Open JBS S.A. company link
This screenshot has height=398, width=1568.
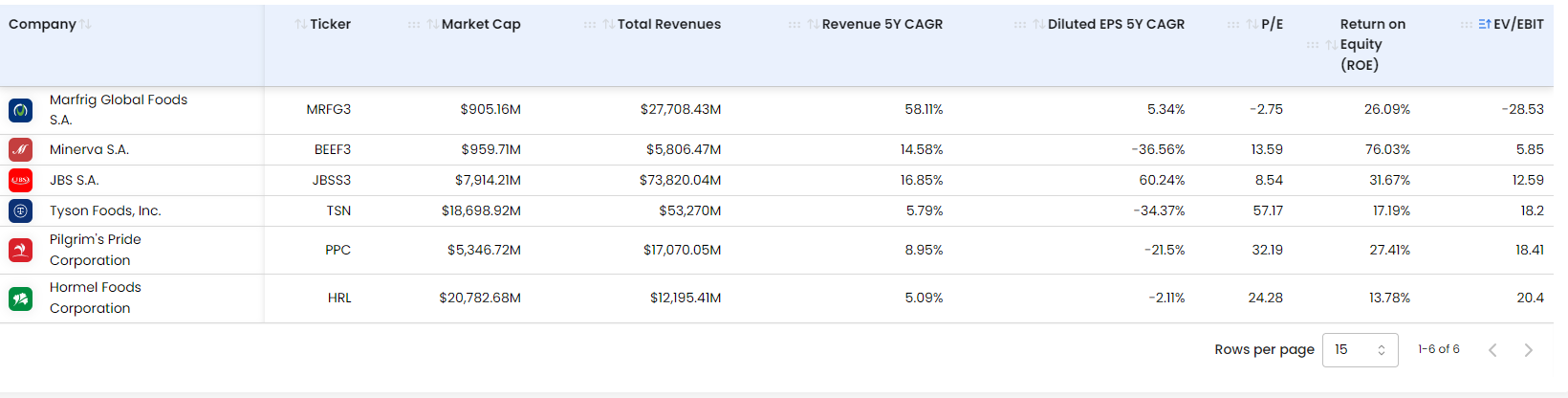coord(75,180)
